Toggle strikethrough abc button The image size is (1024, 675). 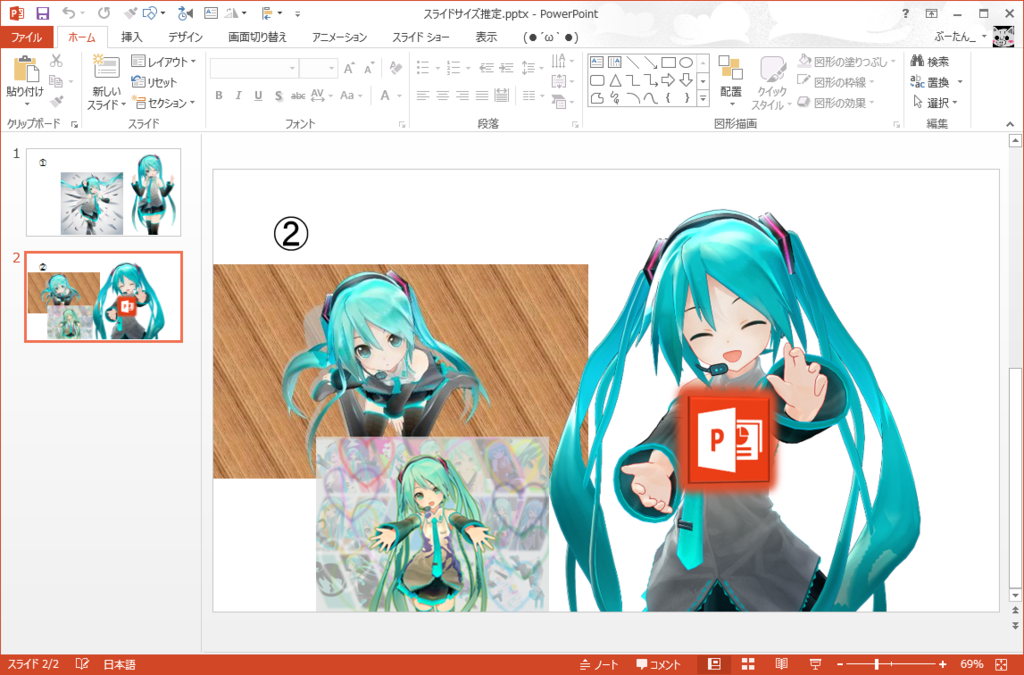click(x=298, y=95)
